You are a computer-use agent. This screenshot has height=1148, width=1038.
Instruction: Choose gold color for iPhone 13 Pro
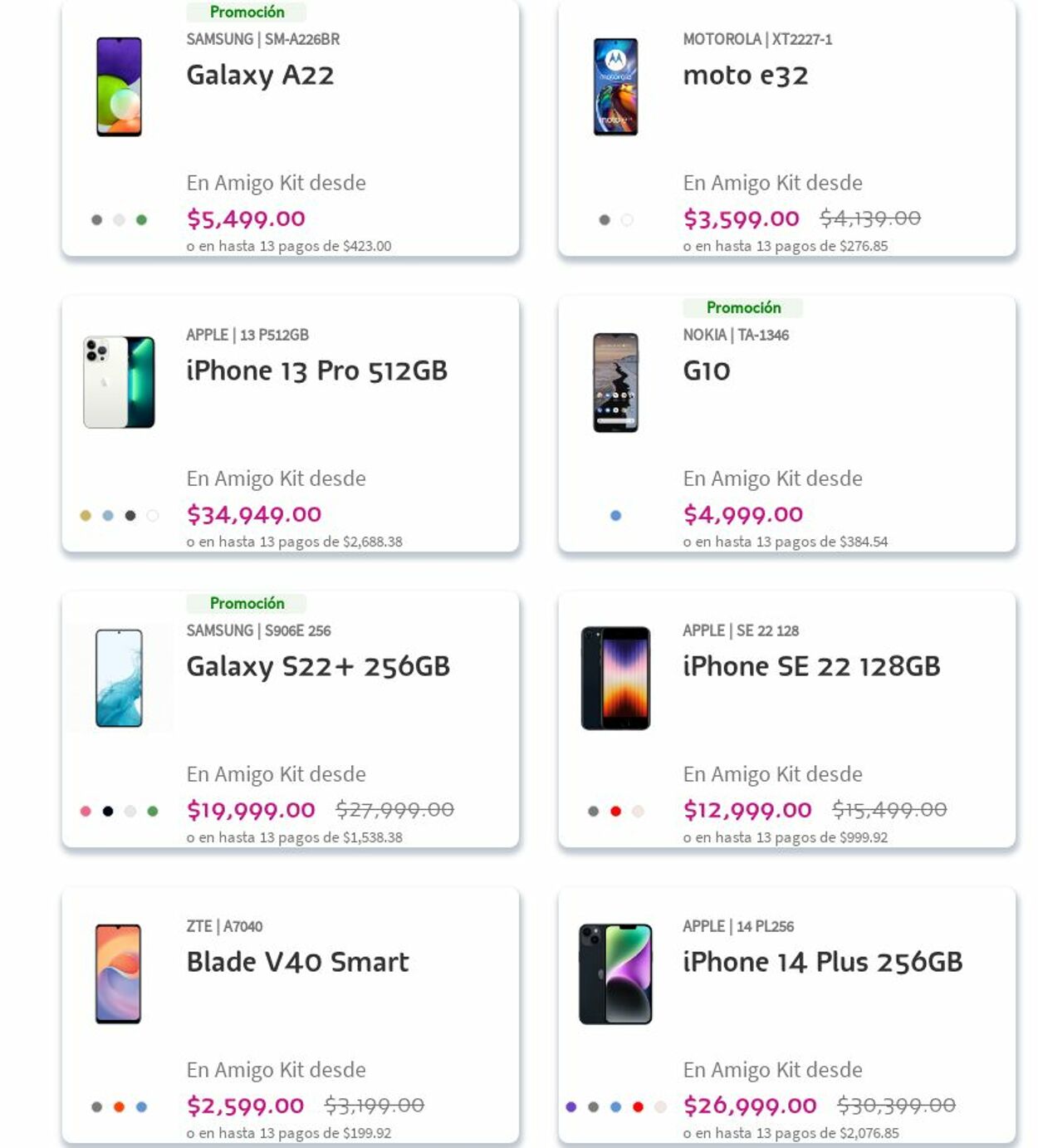click(86, 516)
